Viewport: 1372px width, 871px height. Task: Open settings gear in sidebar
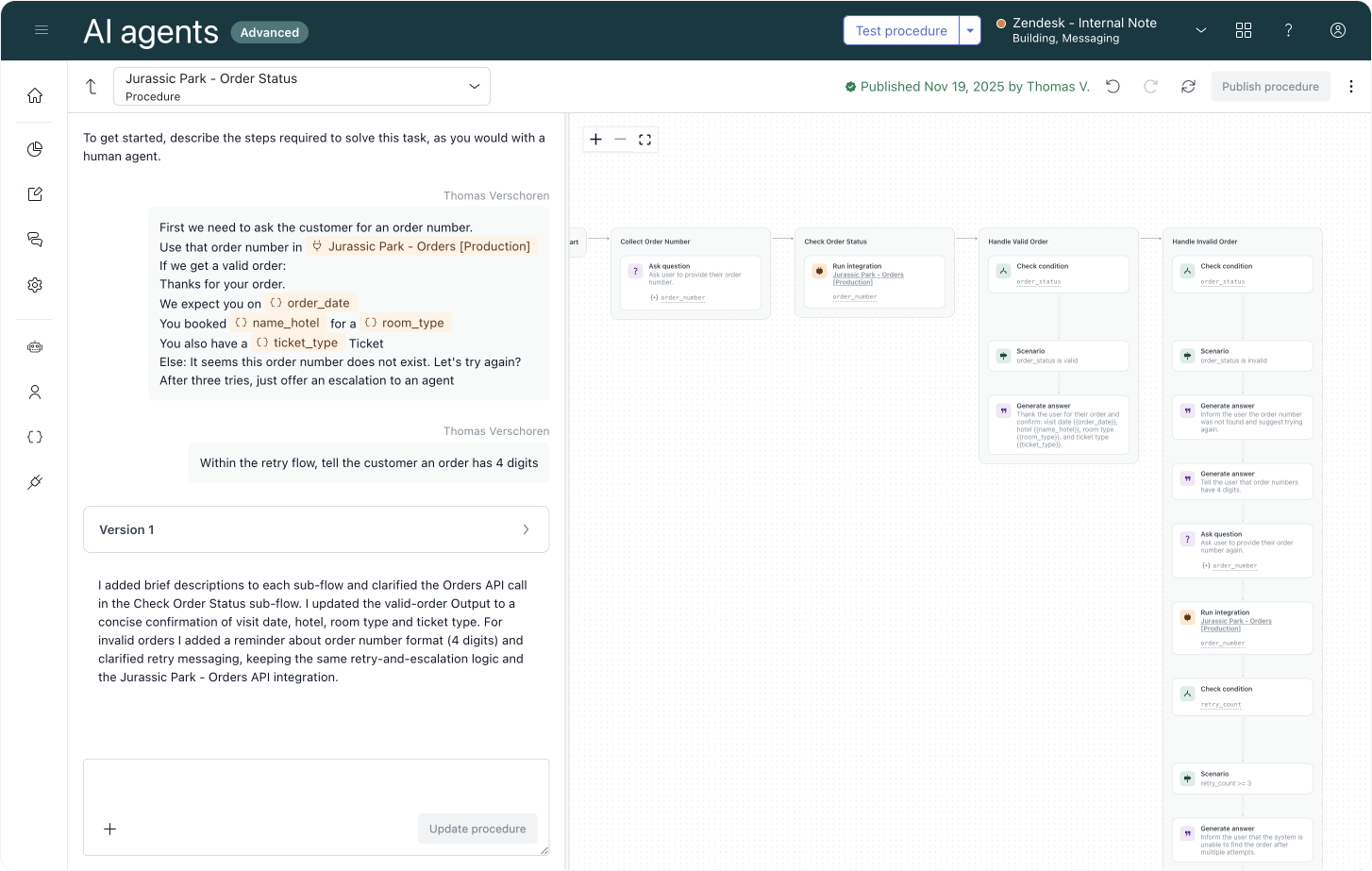coord(35,285)
